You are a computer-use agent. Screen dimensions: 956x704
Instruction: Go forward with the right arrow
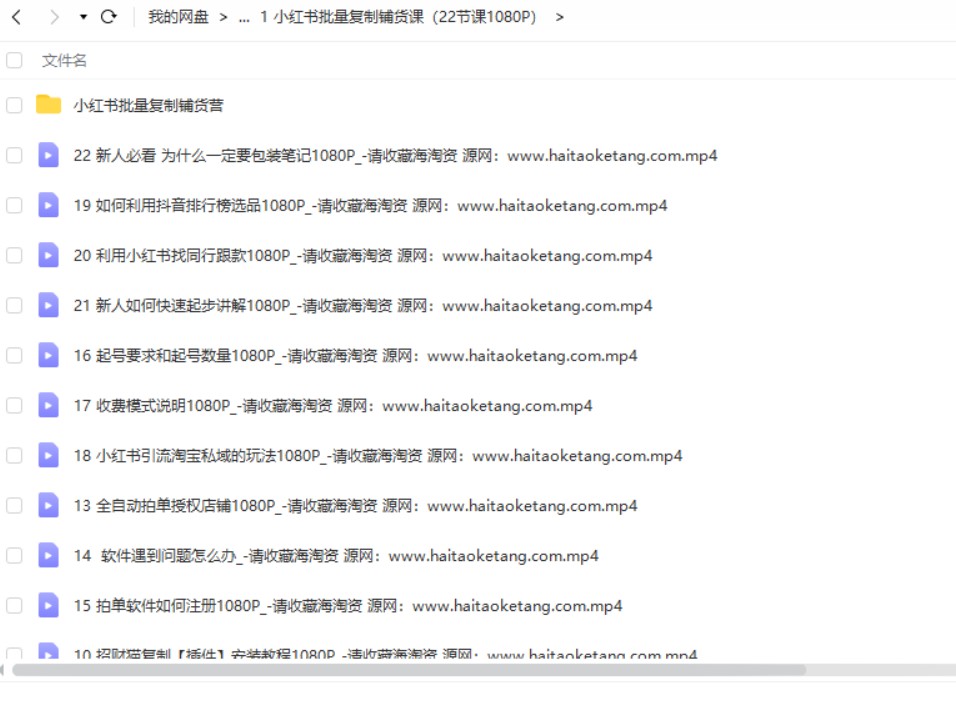tap(54, 17)
